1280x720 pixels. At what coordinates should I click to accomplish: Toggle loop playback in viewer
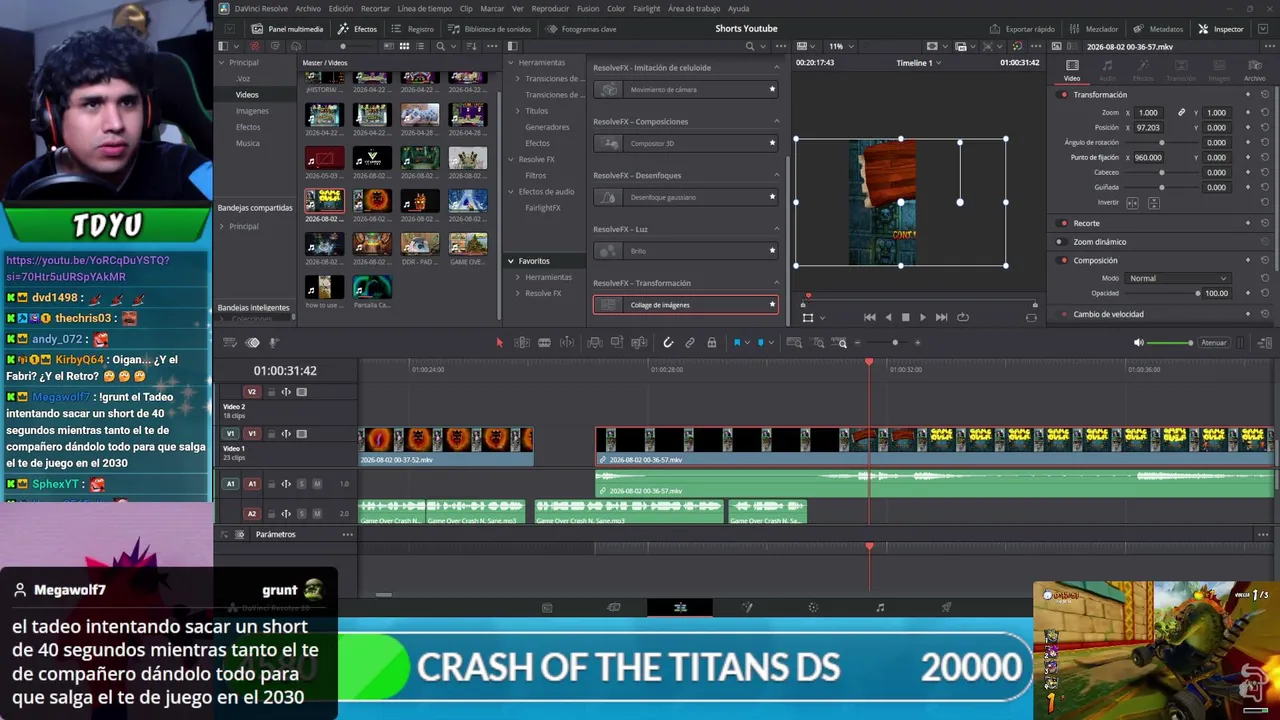[x=963, y=317]
